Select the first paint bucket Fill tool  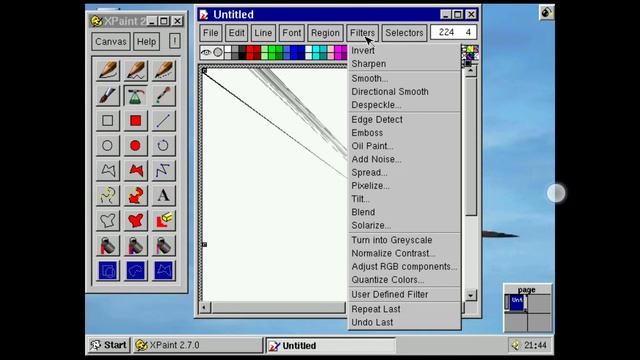pyautogui.click(x=108, y=246)
